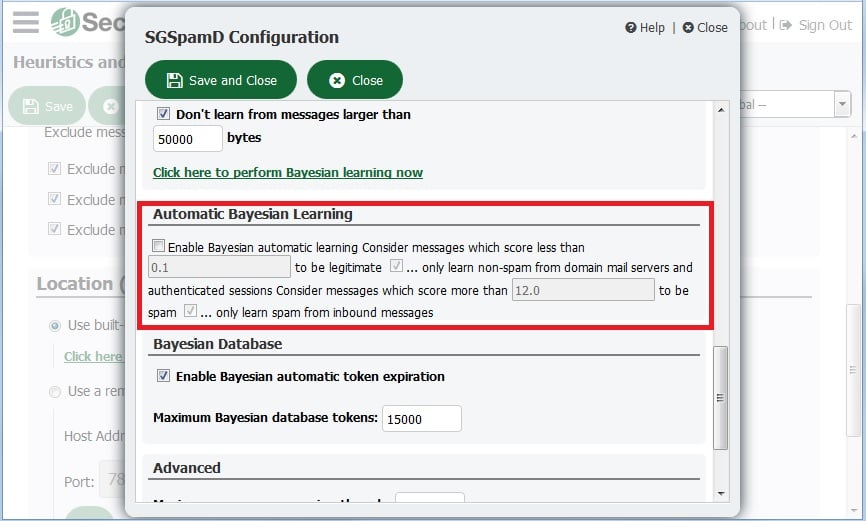Toggle the second Exclude checkbox in the background page
866x521 pixels.
[54, 199]
